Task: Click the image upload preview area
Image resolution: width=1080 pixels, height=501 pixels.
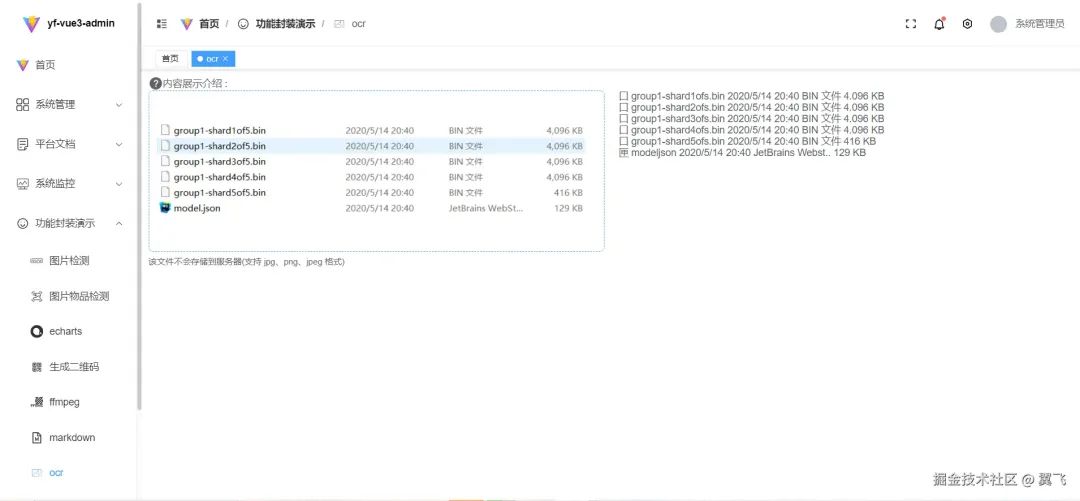Action: [377, 171]
